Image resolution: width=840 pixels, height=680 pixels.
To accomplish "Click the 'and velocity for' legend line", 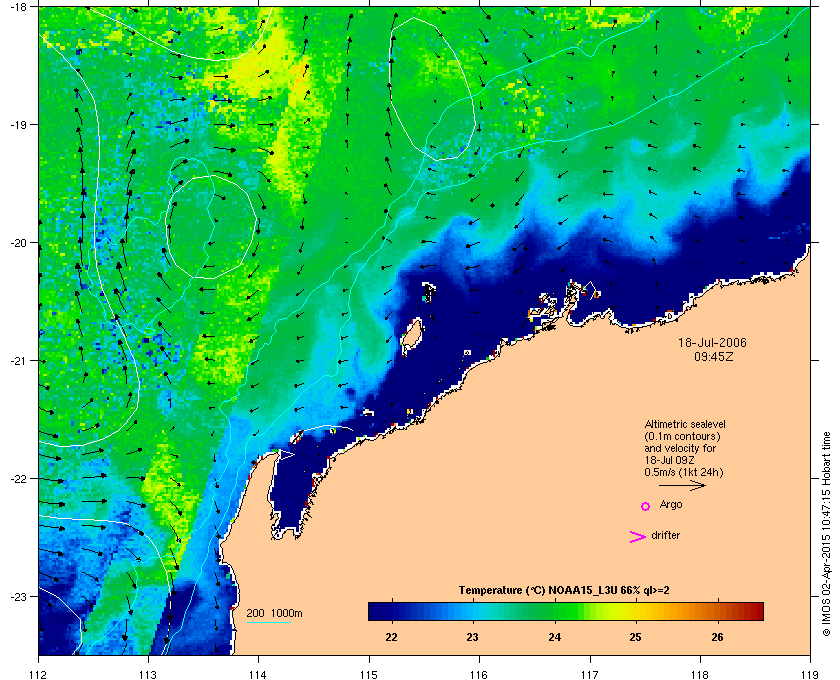I will (x=680, y=448).
